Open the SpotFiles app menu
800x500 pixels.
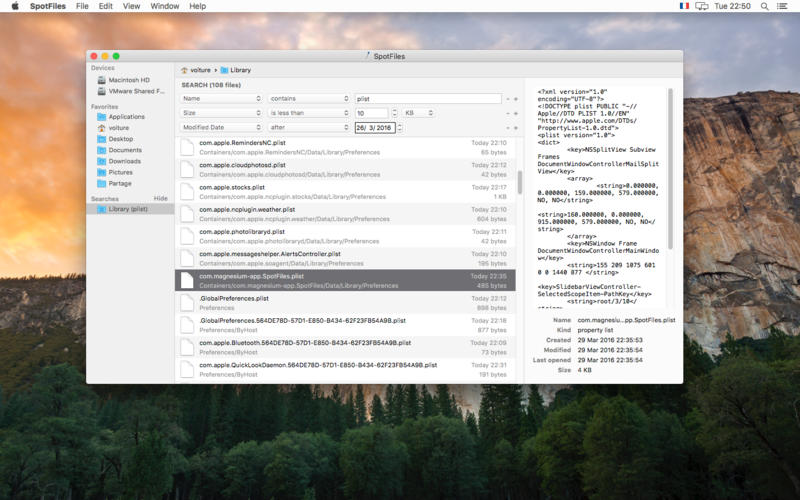coord(47,6)
